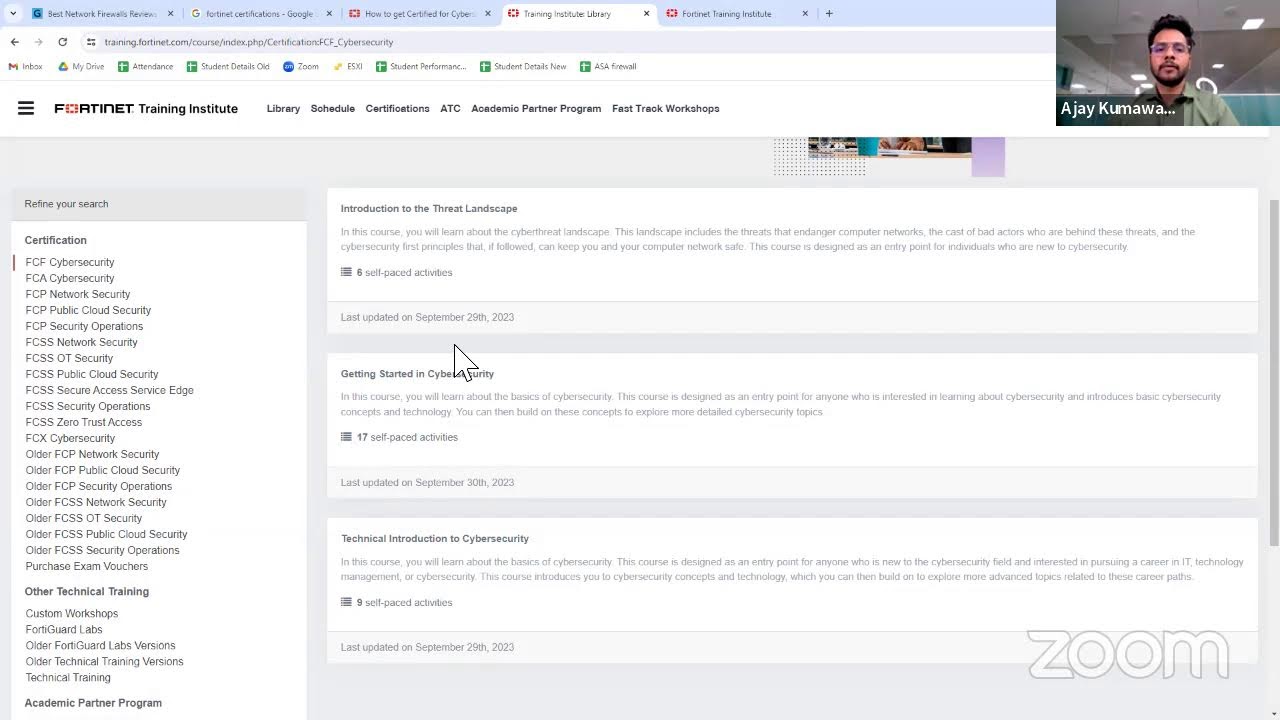Open site information icon in address bar
The width and height of the screenshot is (1280, 720).
[91, 42]
